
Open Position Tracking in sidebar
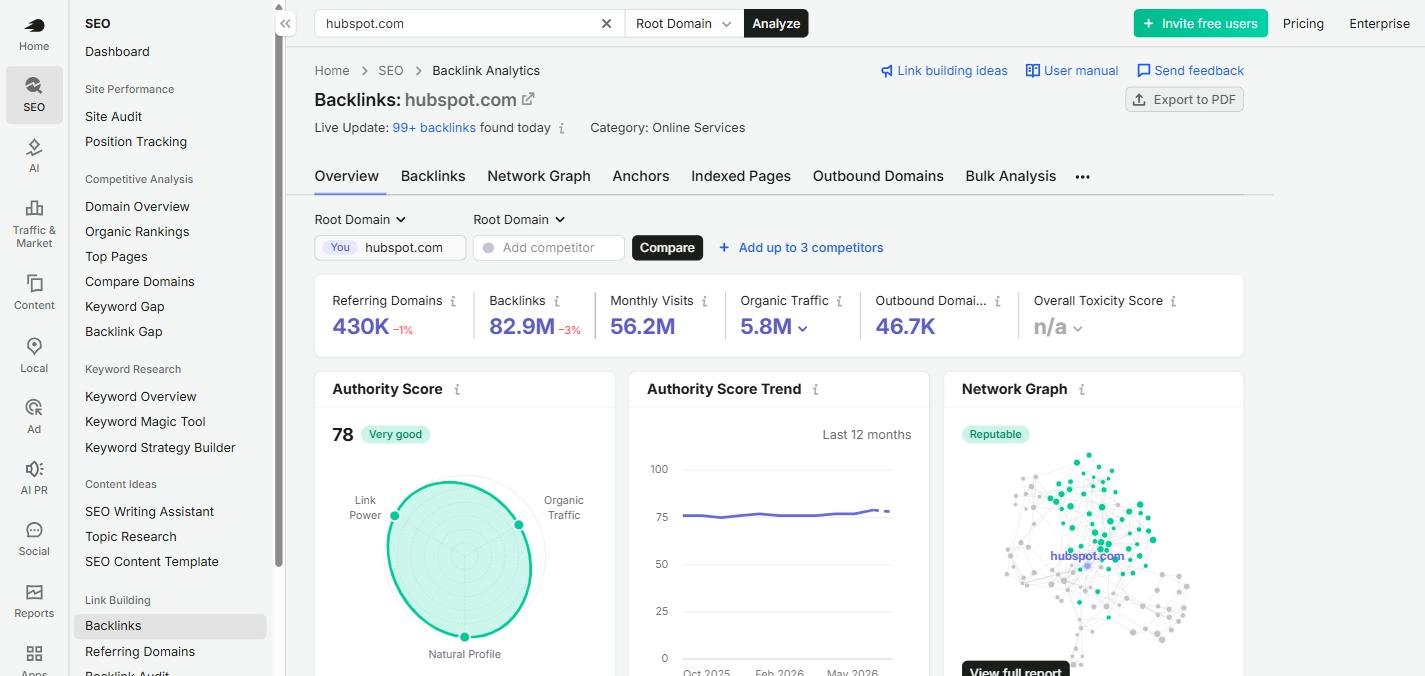coord(136,141)
